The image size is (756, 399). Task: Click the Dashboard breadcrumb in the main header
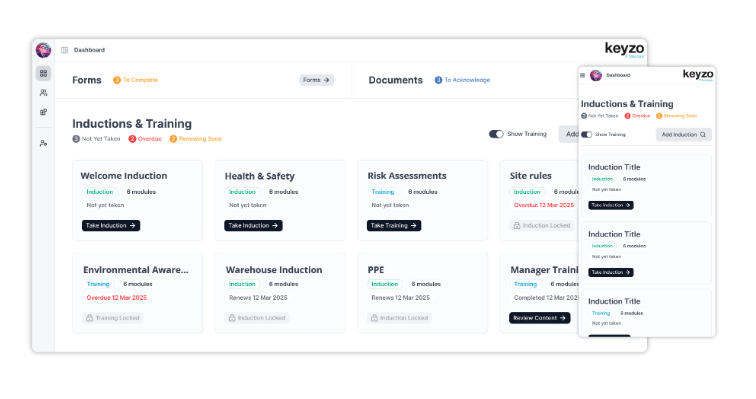(x=89, y=50)
